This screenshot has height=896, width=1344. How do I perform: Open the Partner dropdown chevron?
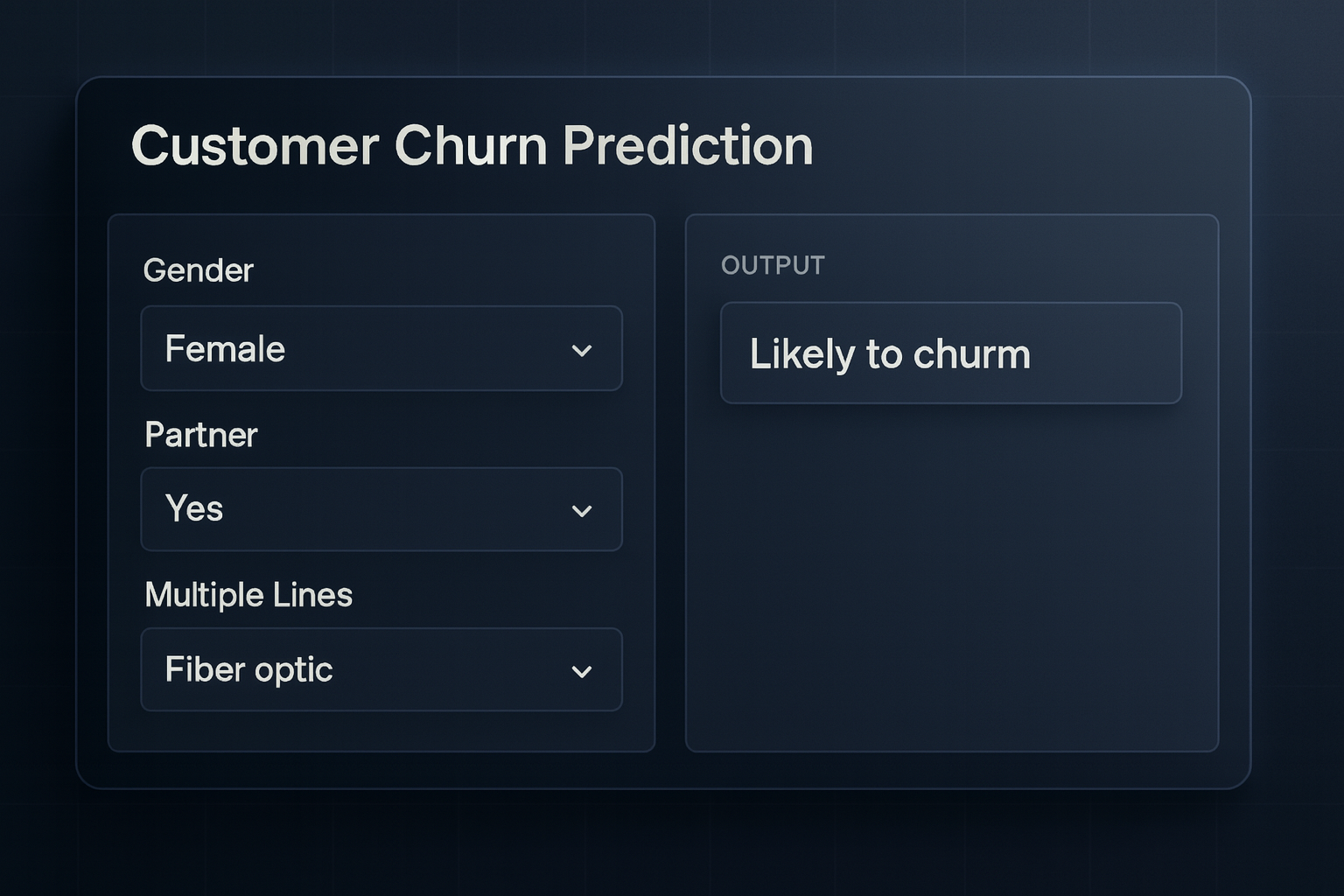tap(584, 510)
